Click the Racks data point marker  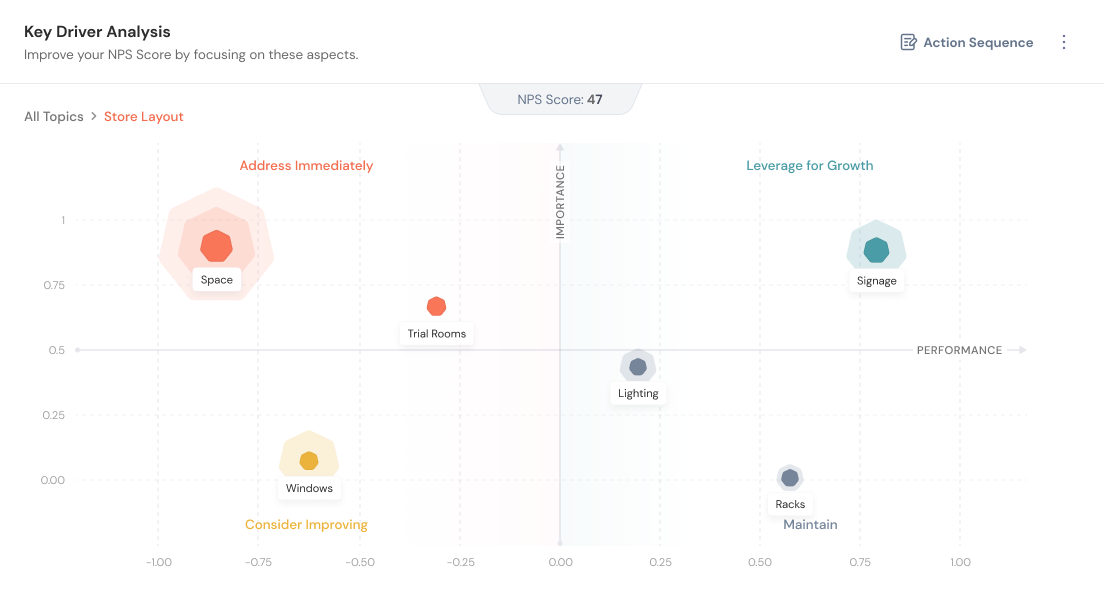tap(790, 478)
